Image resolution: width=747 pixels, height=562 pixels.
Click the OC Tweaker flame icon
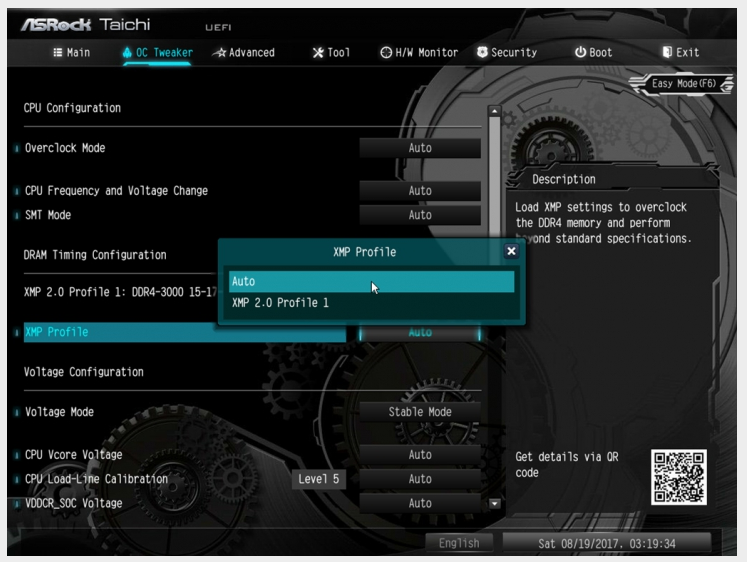(127, 52)
